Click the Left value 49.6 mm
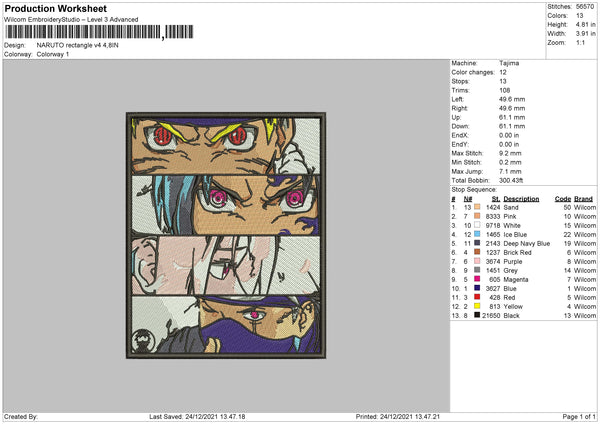The width and height of the screenshot is (600, 424). (512, 99)
